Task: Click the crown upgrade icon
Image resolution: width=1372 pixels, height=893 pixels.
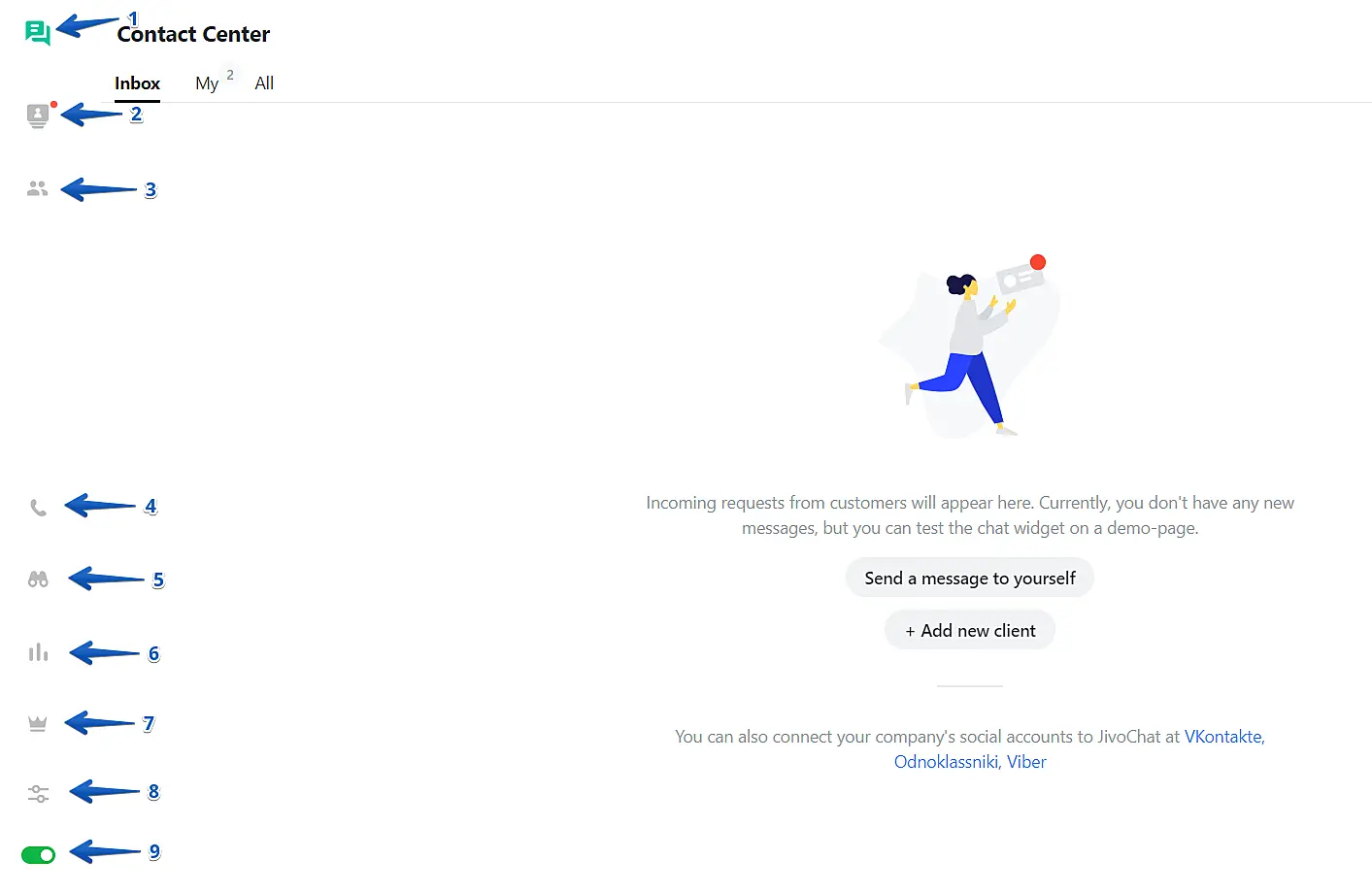Action: pos(38,724)
